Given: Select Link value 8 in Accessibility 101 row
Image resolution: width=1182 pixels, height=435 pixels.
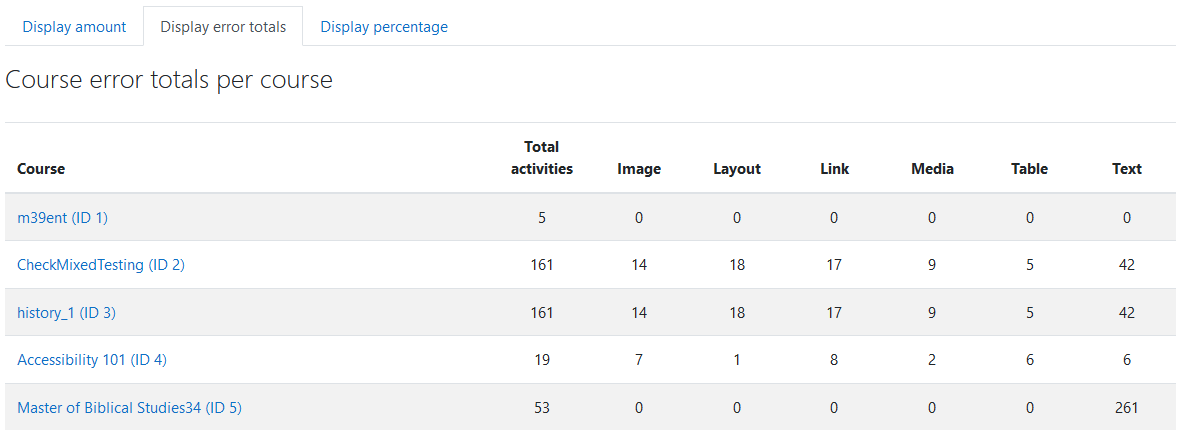Looking at the screenshot, I should 834,360.
